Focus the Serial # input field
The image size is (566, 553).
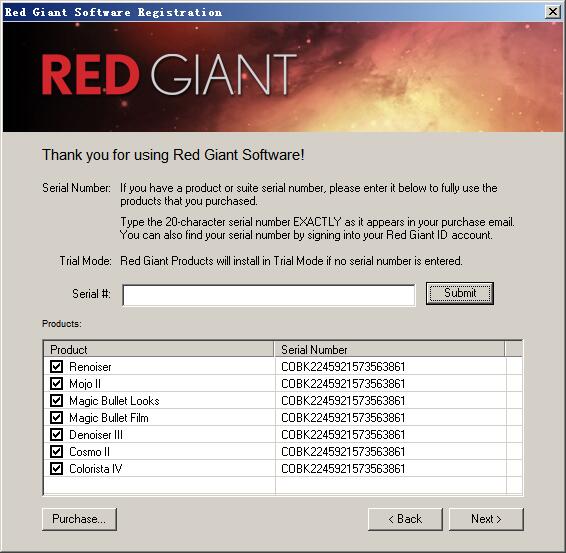269,295
